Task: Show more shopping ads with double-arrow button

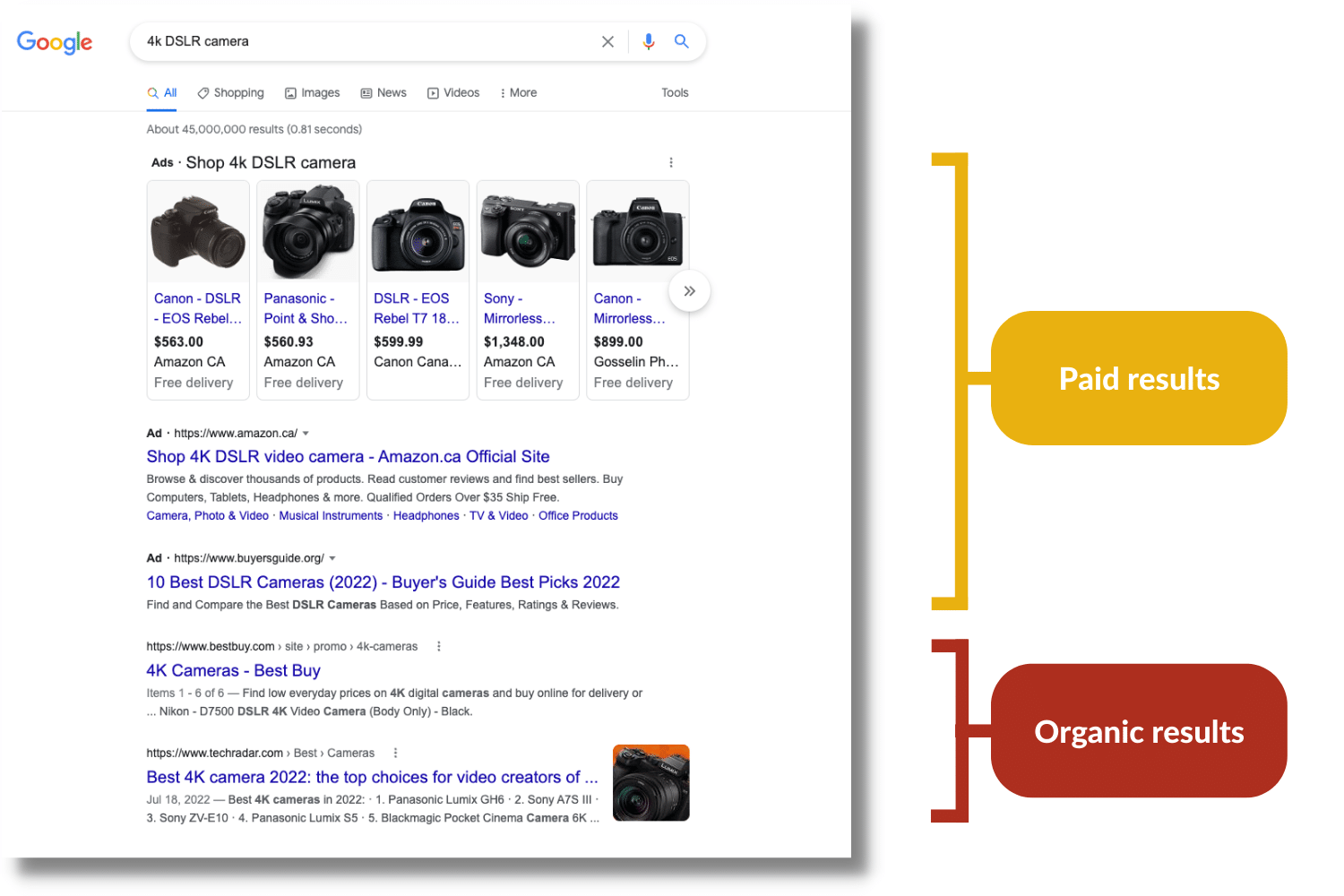Action: (x=689, y=291)
